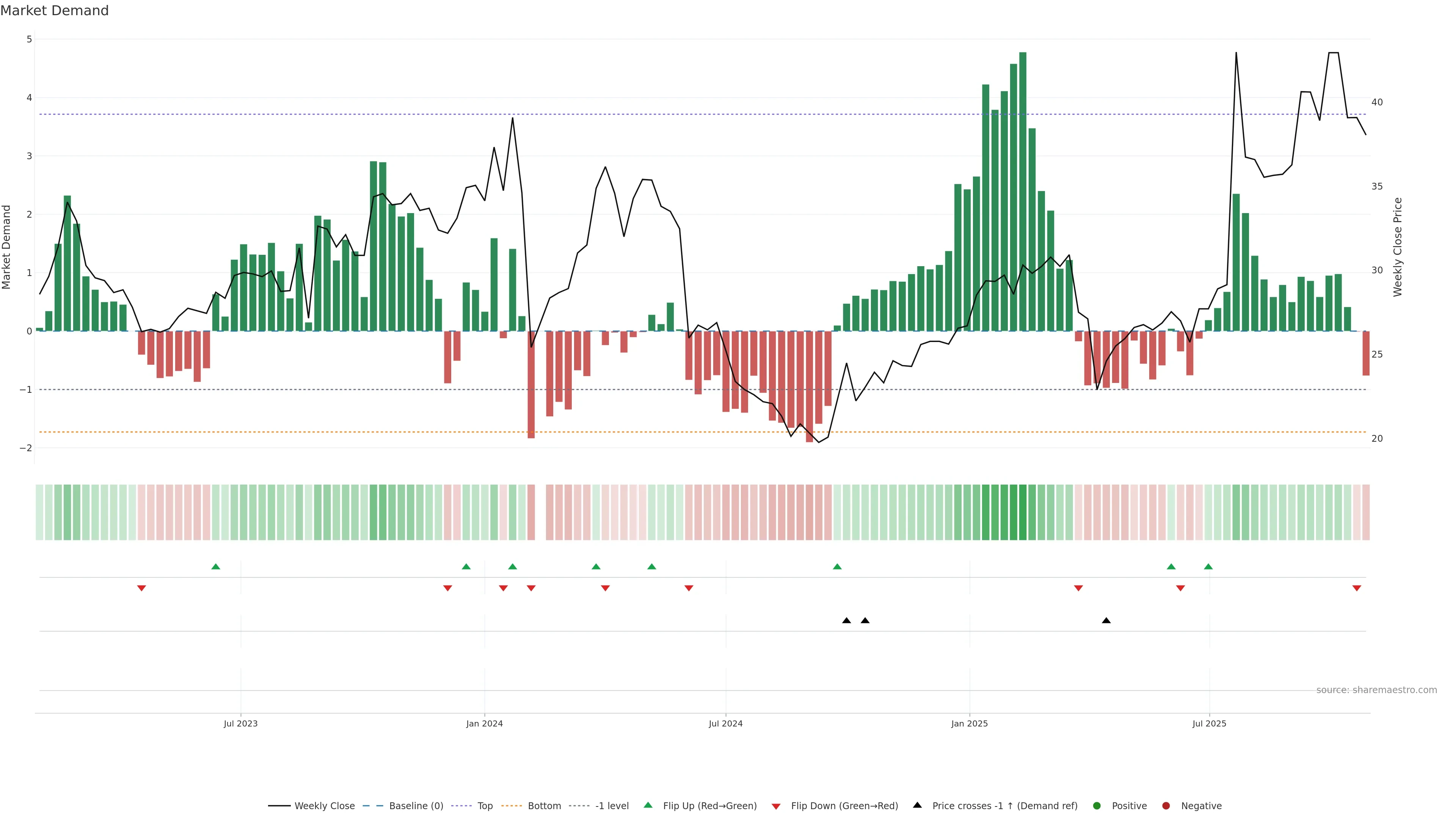Viewport: 1456px width, 819px height.
Task: Toggle the -1 level legend entry
Action: [x=612, y=805]
